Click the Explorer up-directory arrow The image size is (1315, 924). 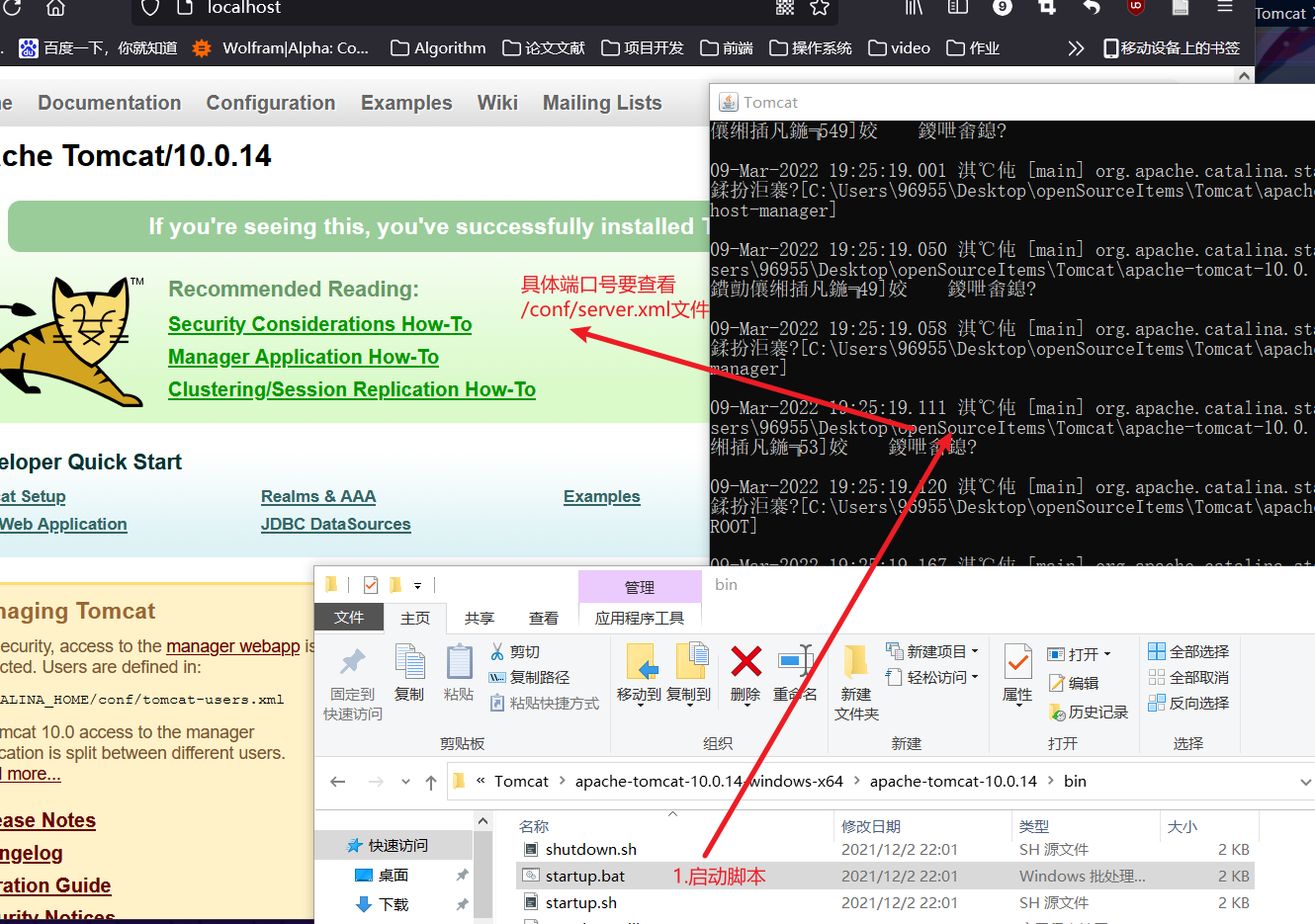pyautogui.click(x=431, y=782)
